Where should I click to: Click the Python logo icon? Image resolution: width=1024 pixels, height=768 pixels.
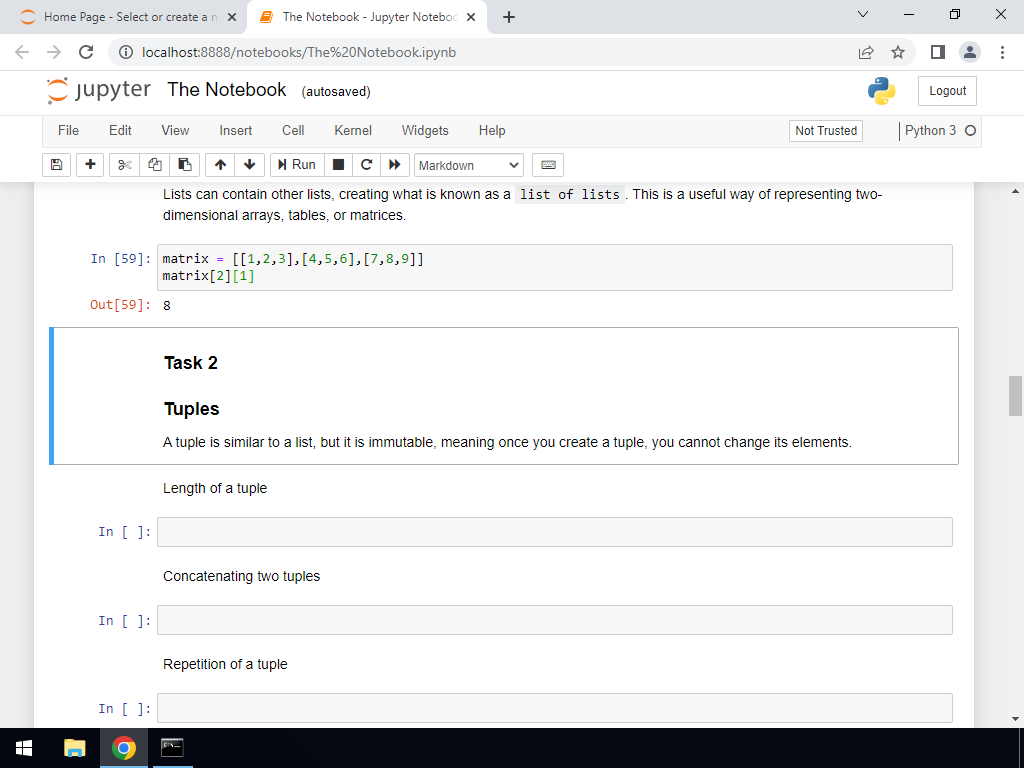(x=881, y=91)
